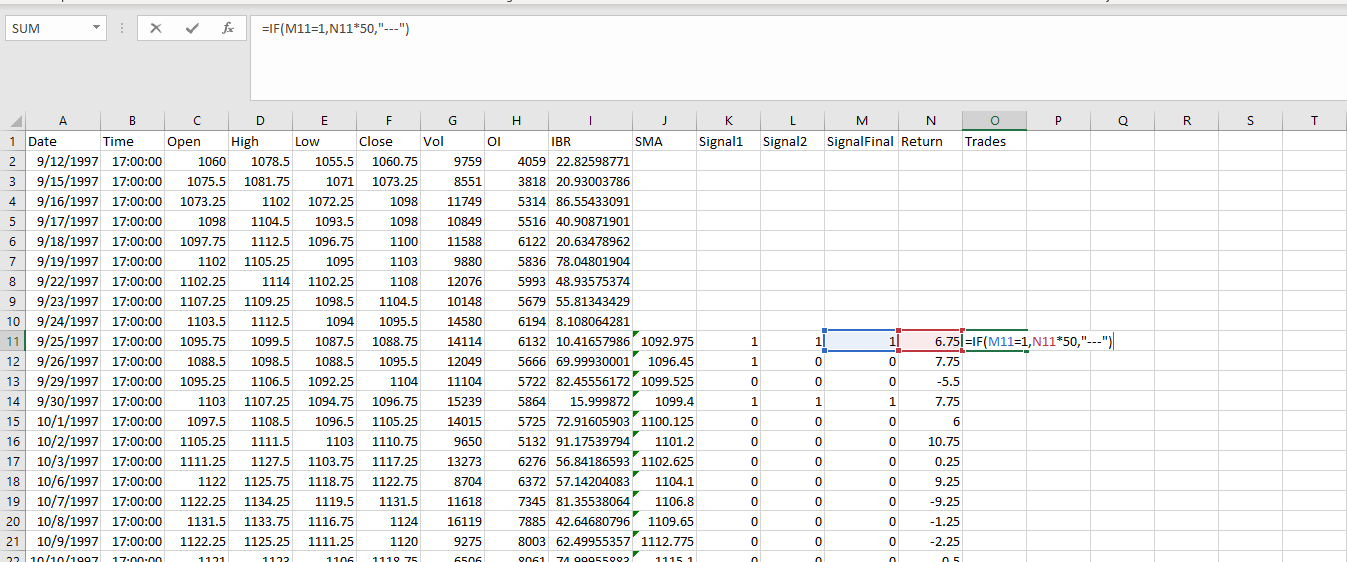
Task: Confirm the formula with the Enter checkmark
Action: click(192, 29)
